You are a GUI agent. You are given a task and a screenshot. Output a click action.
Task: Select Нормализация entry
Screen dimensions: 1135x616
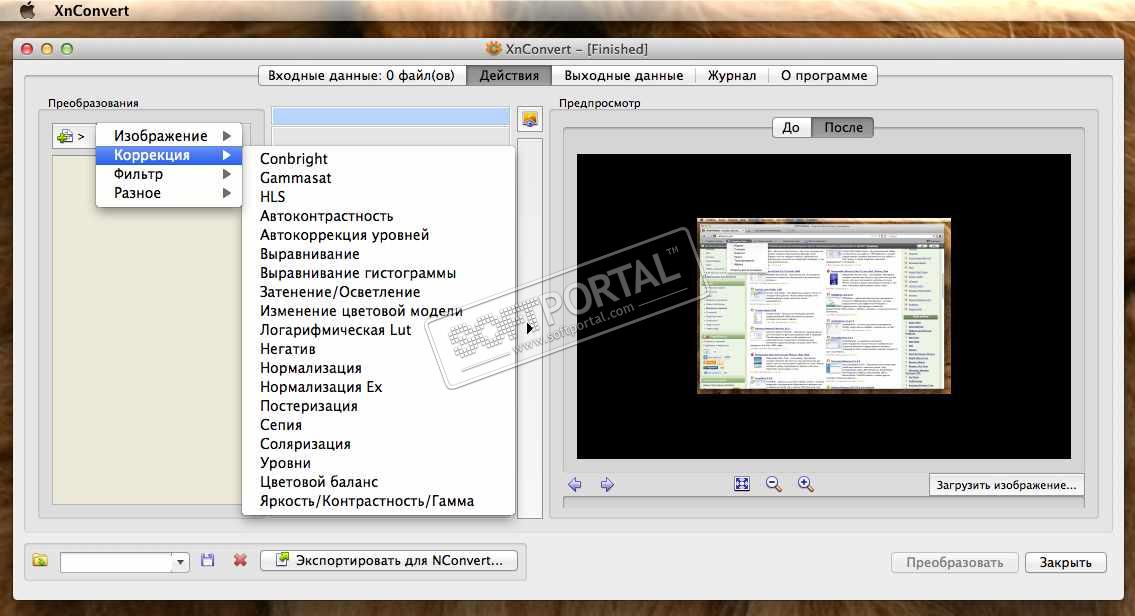[x=379, y=368]
